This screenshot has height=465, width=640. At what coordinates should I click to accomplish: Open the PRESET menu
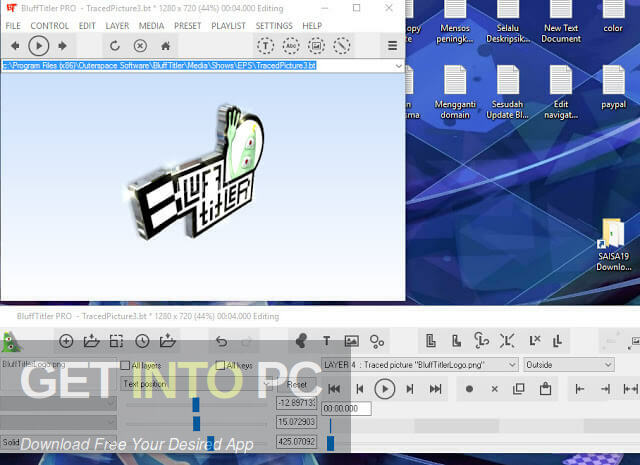[188, 26]
